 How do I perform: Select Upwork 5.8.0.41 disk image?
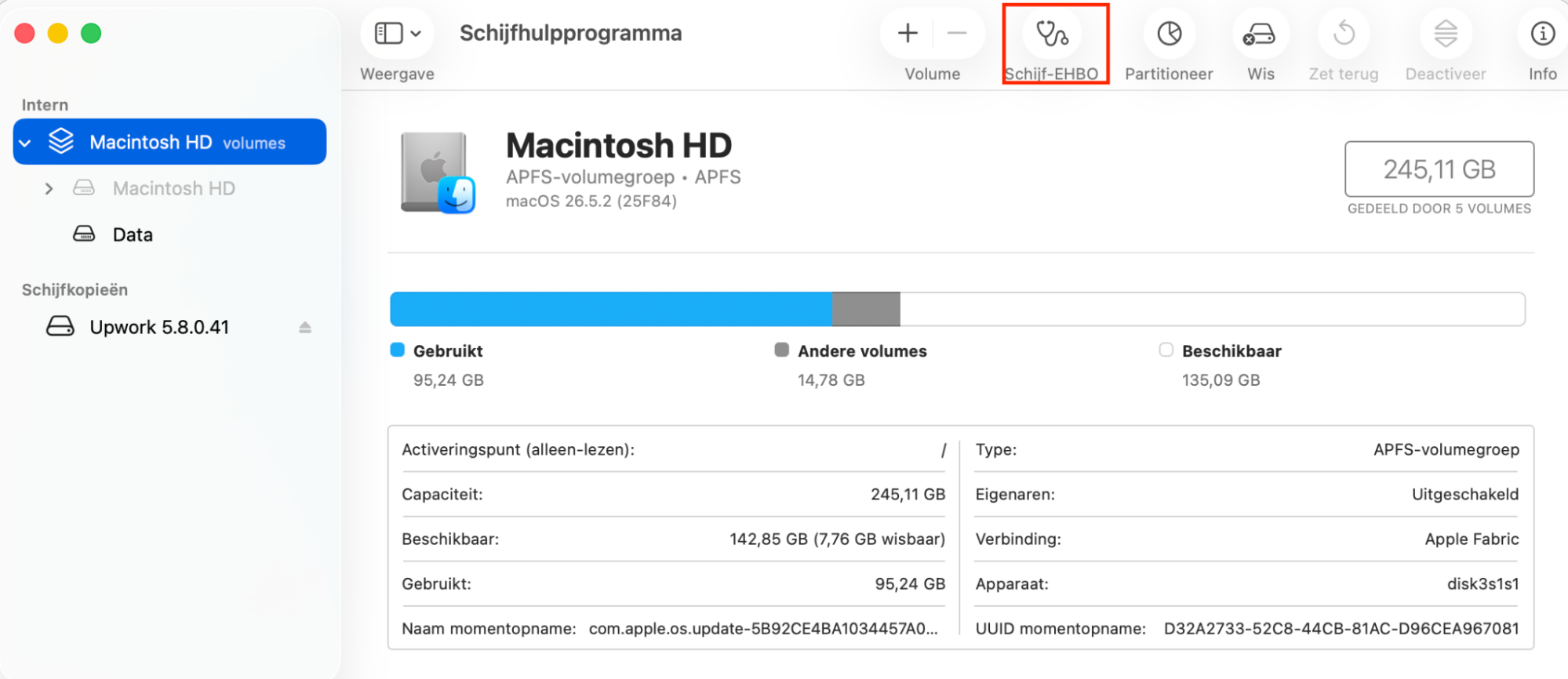click(x=159, y=327)
